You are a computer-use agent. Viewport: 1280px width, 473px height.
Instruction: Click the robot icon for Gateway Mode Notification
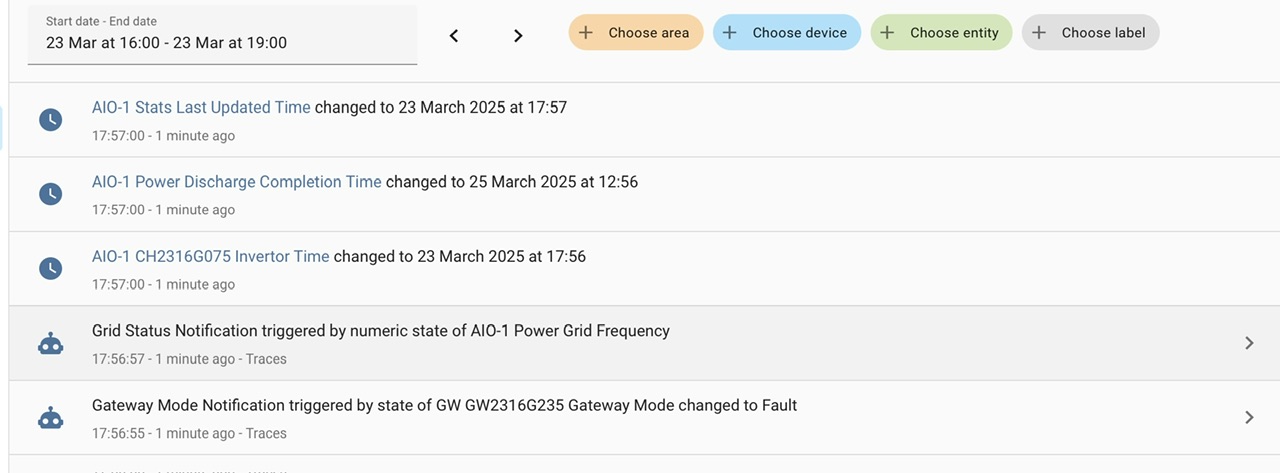50,418
